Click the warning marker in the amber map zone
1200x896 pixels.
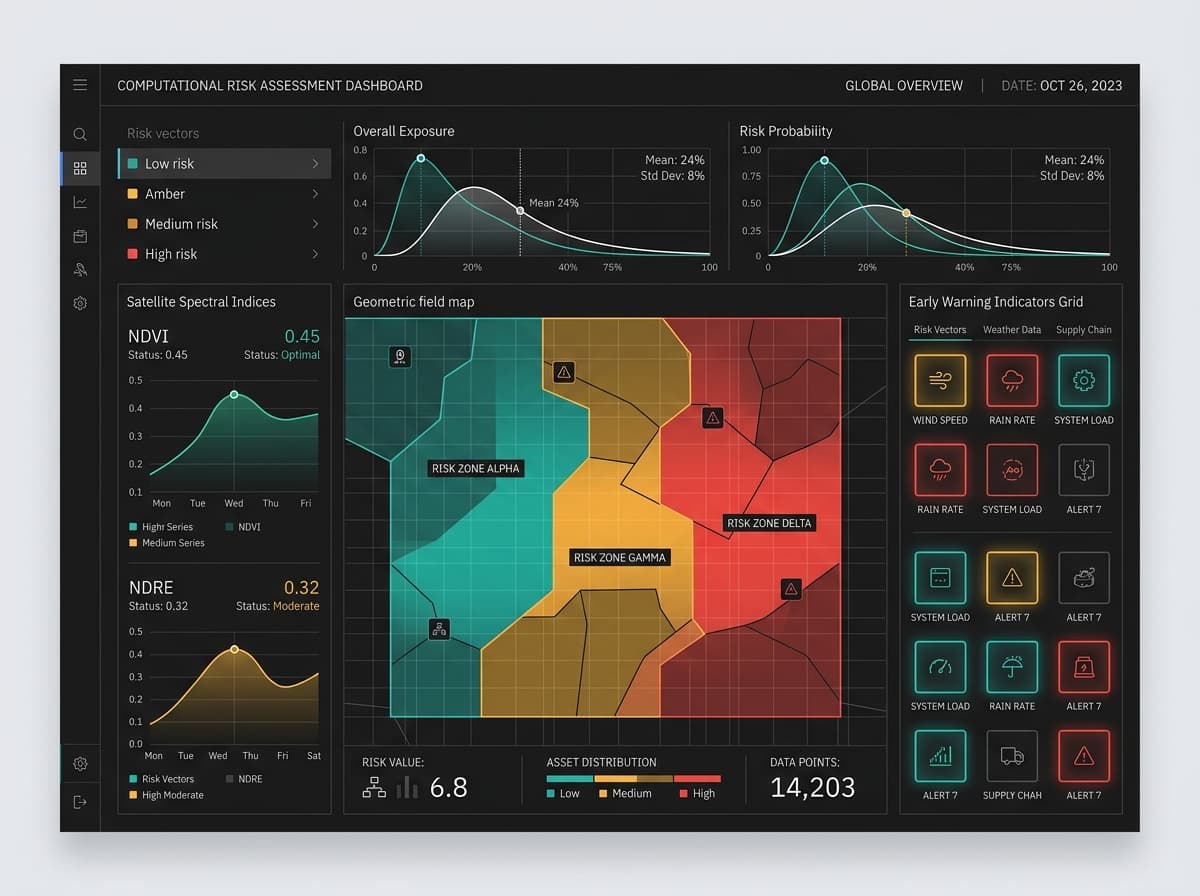click(564, 372)
